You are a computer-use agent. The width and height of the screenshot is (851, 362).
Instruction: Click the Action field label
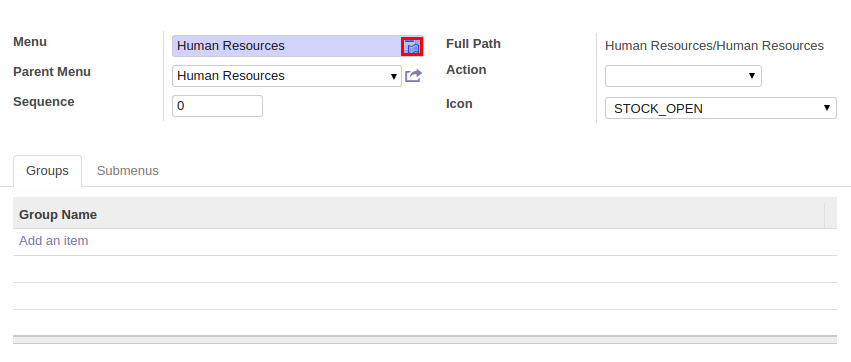coord(466,69)
